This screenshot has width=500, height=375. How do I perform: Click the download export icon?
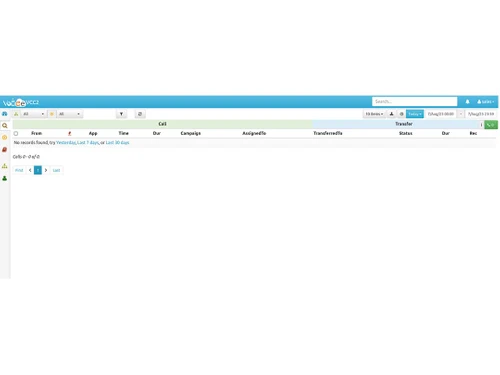[392, 114]
